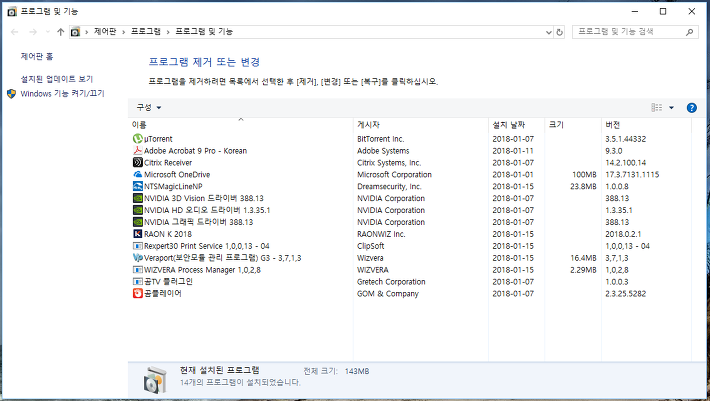Select the Veraport program icon
The height and width of the screenshot is (401, 710).
click(x=138, y=258)
